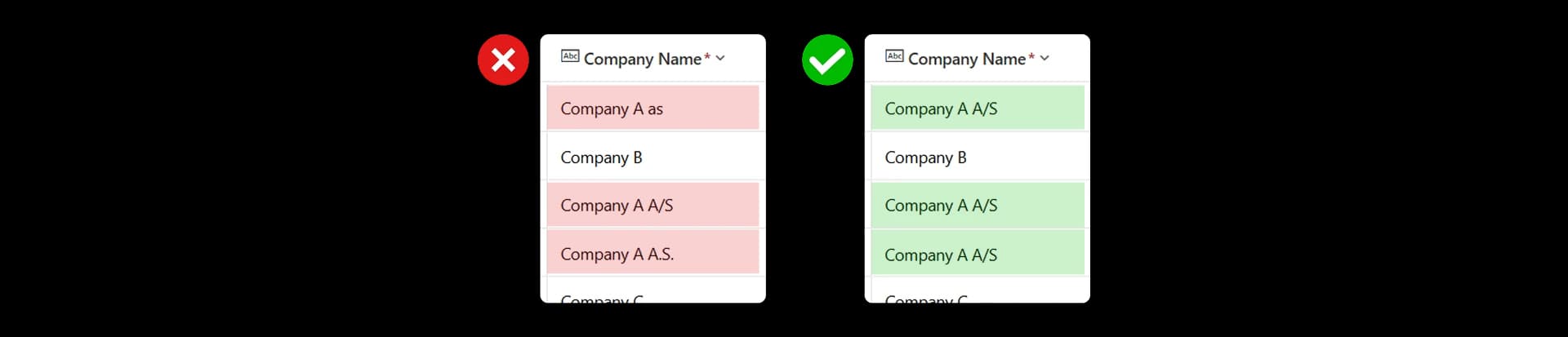Image resolution: width=1568 pixels, height=337 pixels.
Task: Select the last green 'Company A A/S' cell
Action: 978,252
